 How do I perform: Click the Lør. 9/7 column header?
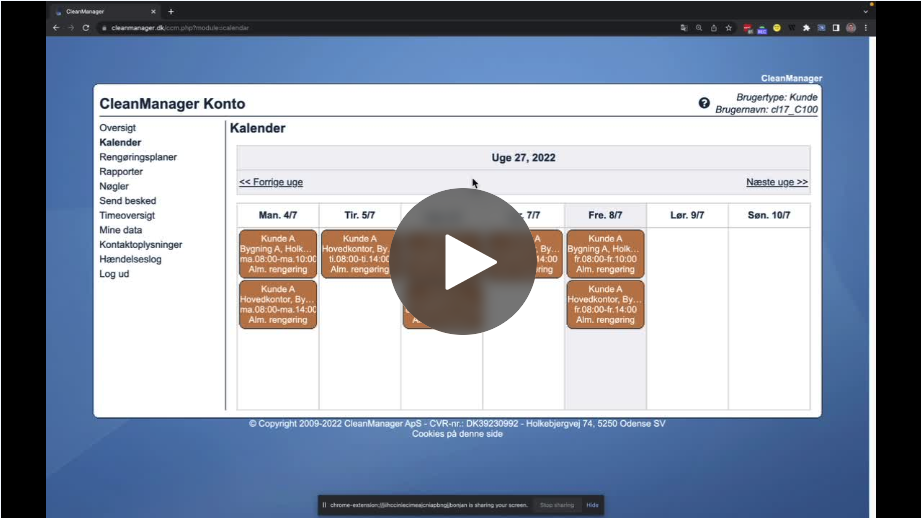tap(687, 215)
